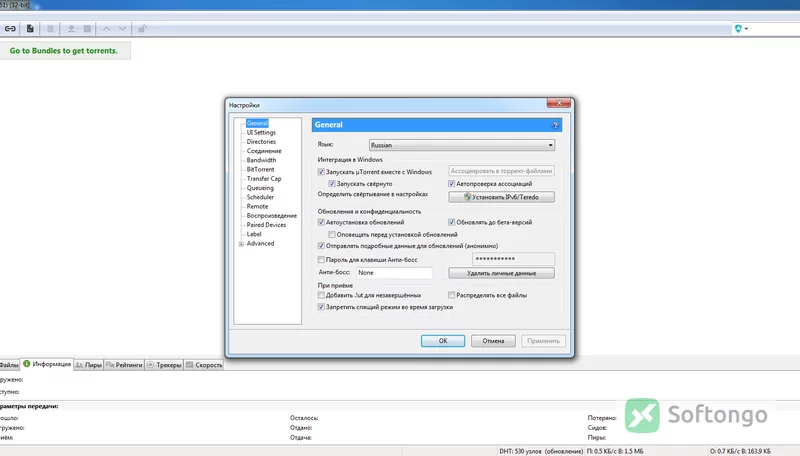Viewport: 800px width, 456px height.
Task: Select Queueing in settings tree
Action: coord(260,188)
